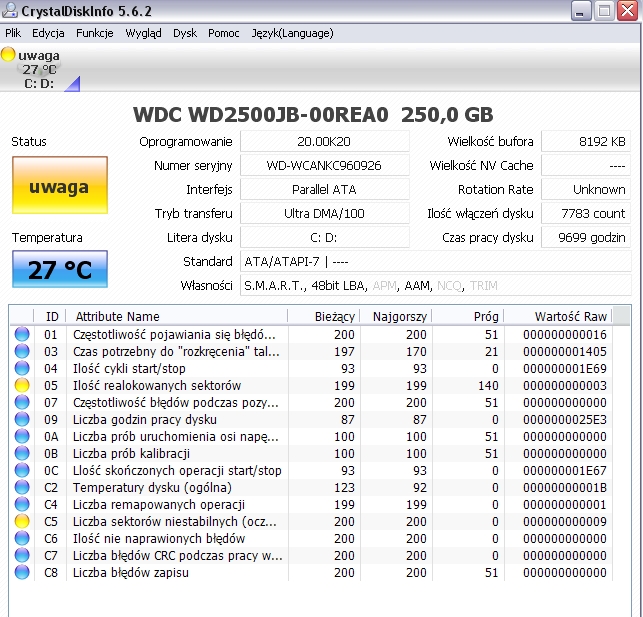The width and height of the screenshot is (643, 617).
Task: Select row Liczba błędów zapisu
Action: [x=311, y=573]
